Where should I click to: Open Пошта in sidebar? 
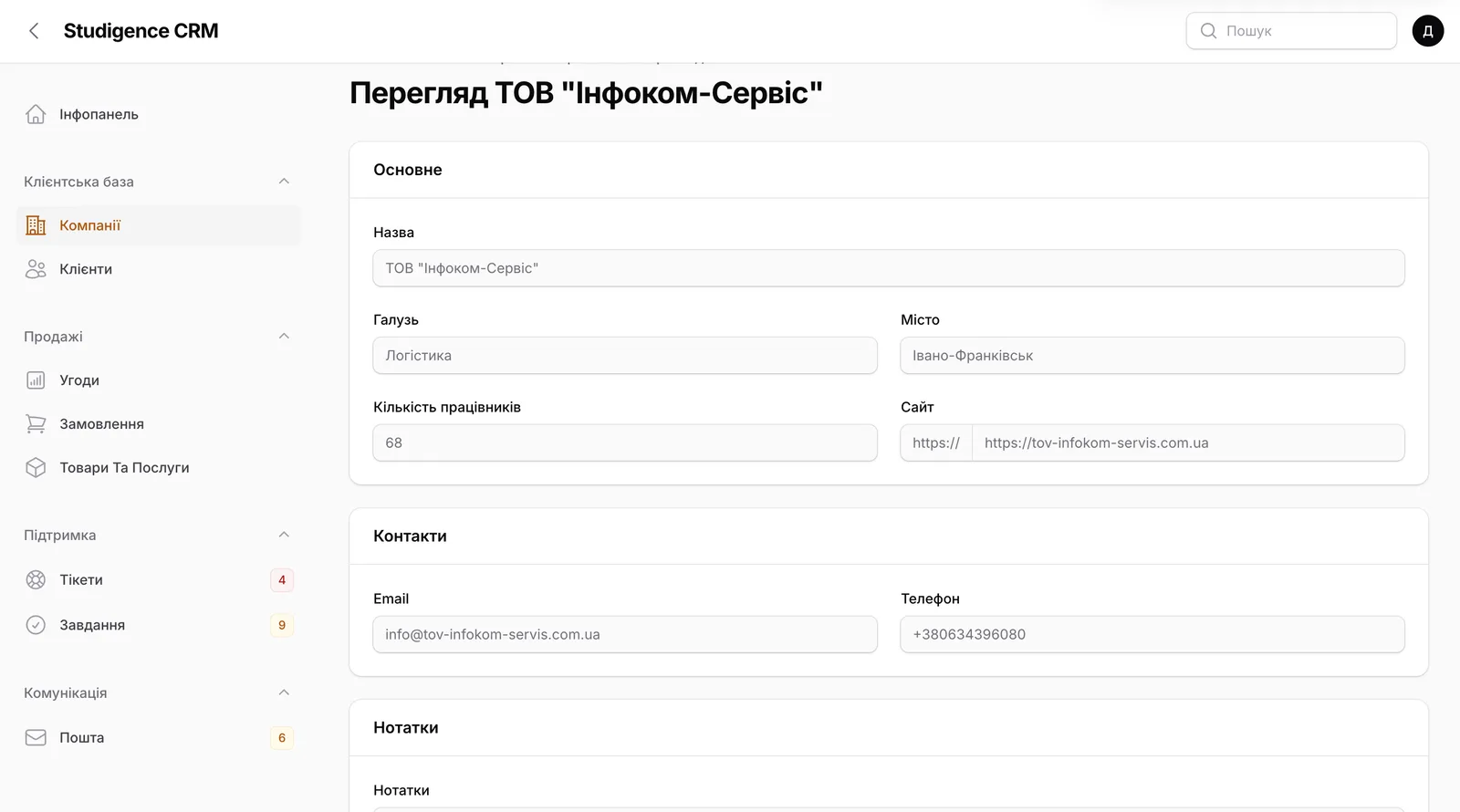pos(159,737)
